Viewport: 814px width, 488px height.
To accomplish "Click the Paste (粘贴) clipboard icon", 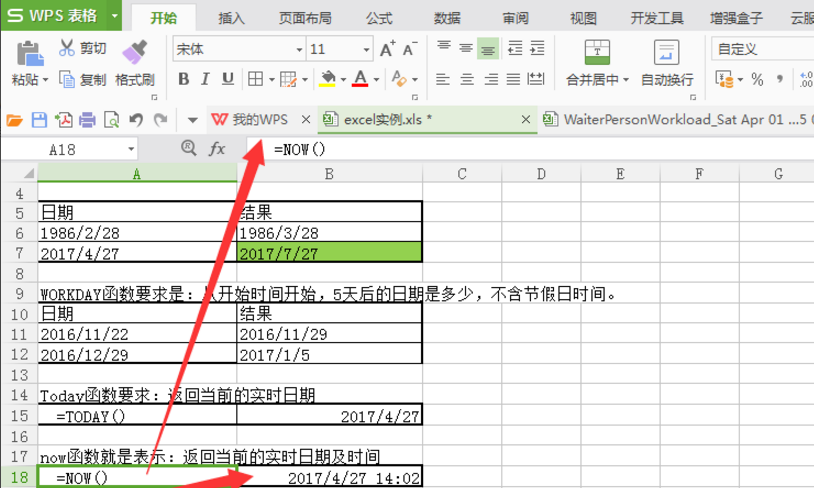I will [30, 53].
